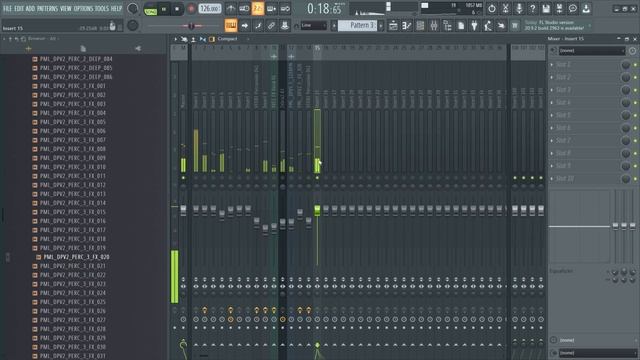The height and width of the screenshot is (360, 640).
Task: Click the note/clip grouping stamp icon
Action: pyautogui.click(x=285, y=26)
